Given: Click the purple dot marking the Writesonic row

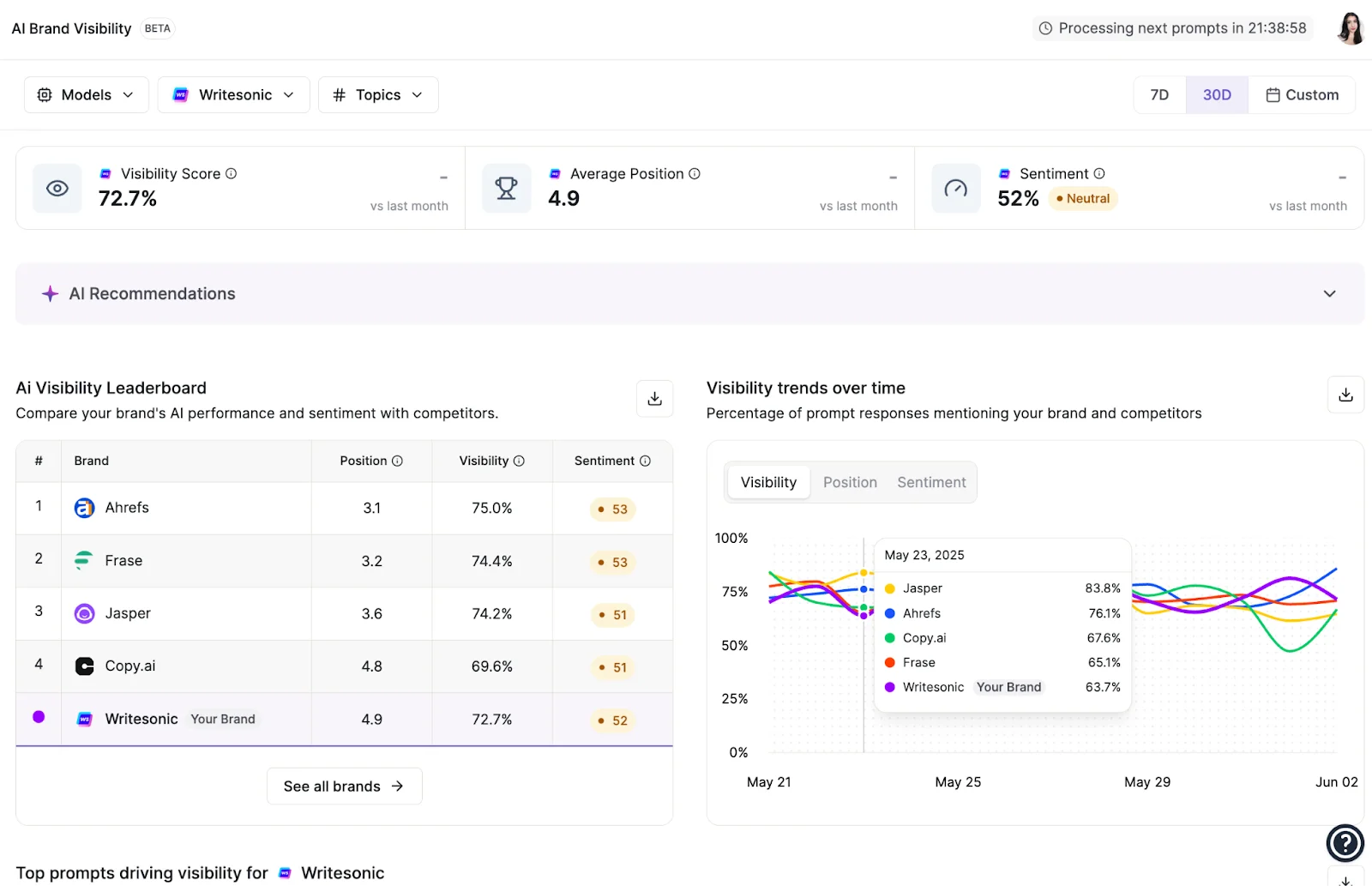Looking at the screenshot, I should coord(38,719).
